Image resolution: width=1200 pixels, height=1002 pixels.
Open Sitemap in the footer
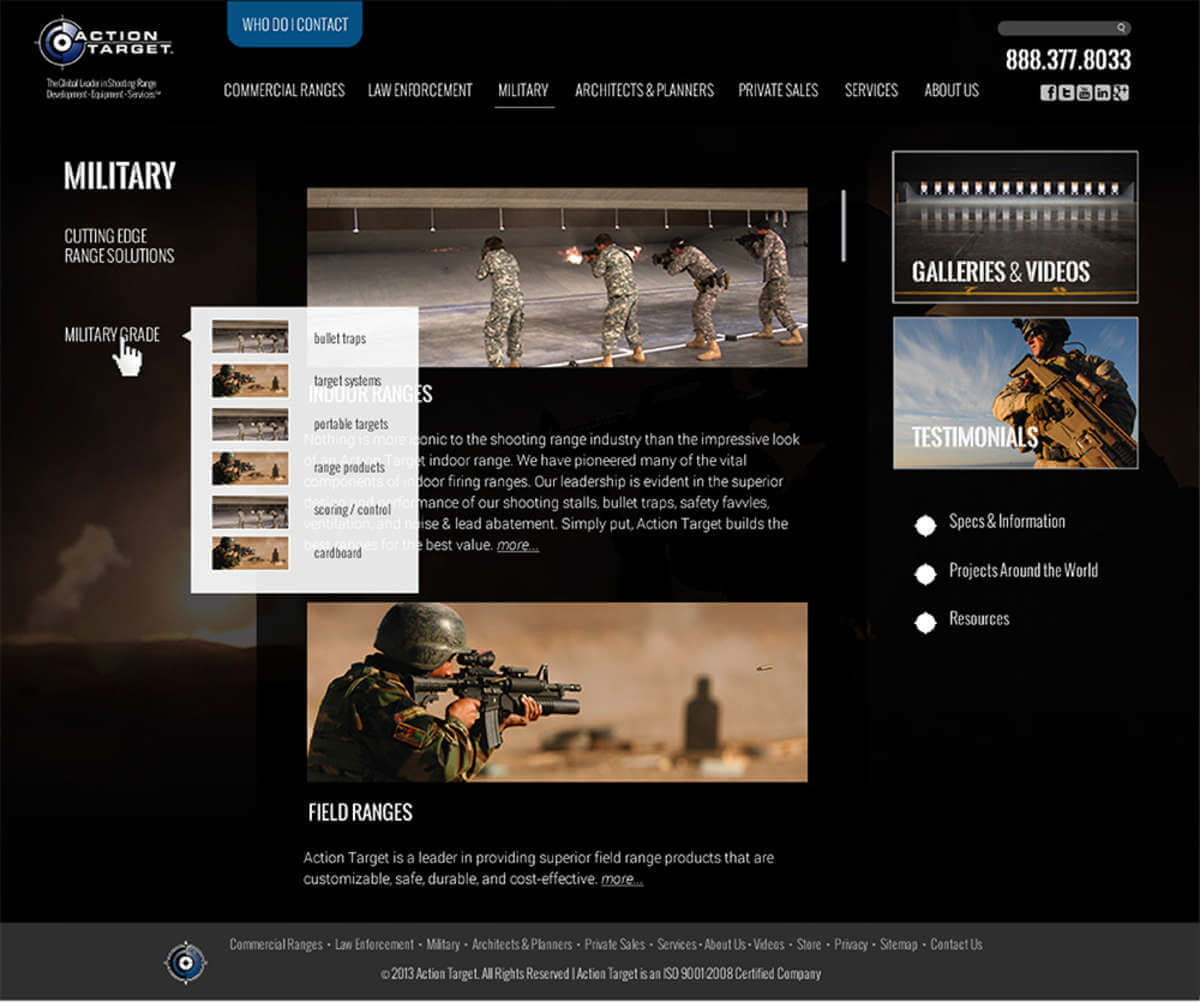[x=899, y=944]
